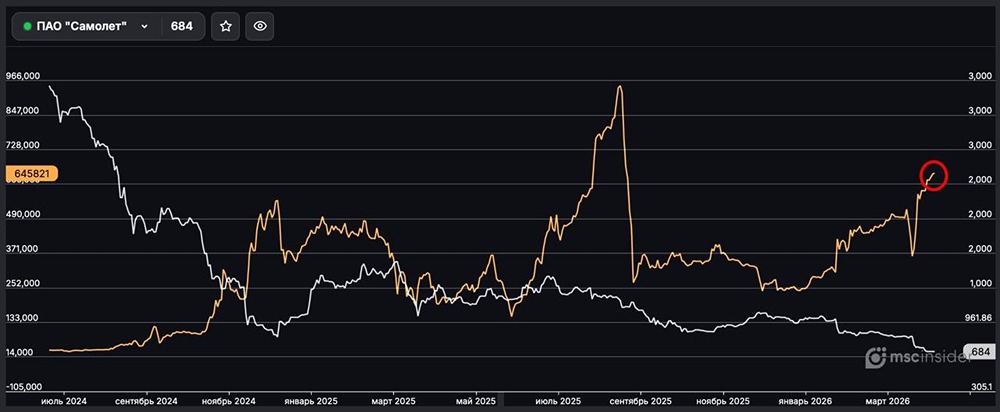
Task: Click the март 2026 date label
Action: [888, 402]
